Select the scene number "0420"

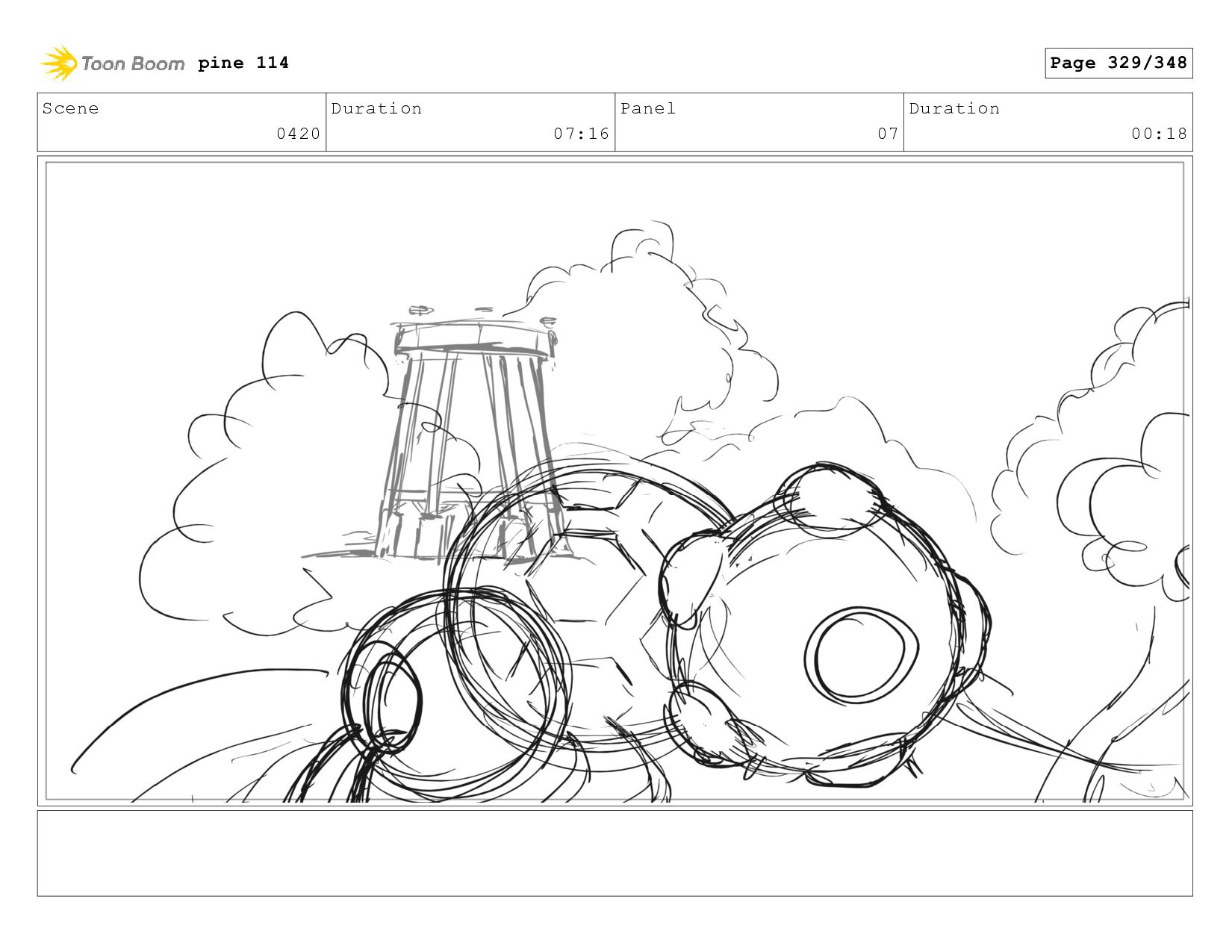[299, 134]
